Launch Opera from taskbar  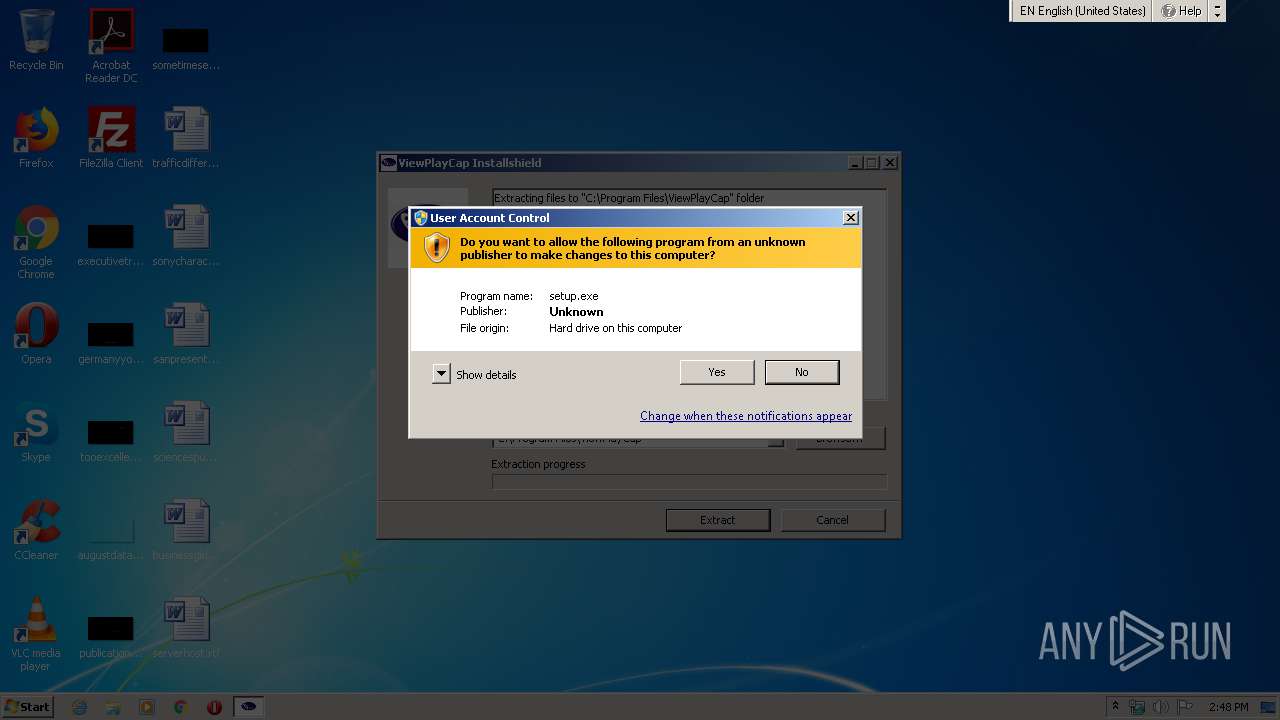pyautogui.click(x=214, y=707)
